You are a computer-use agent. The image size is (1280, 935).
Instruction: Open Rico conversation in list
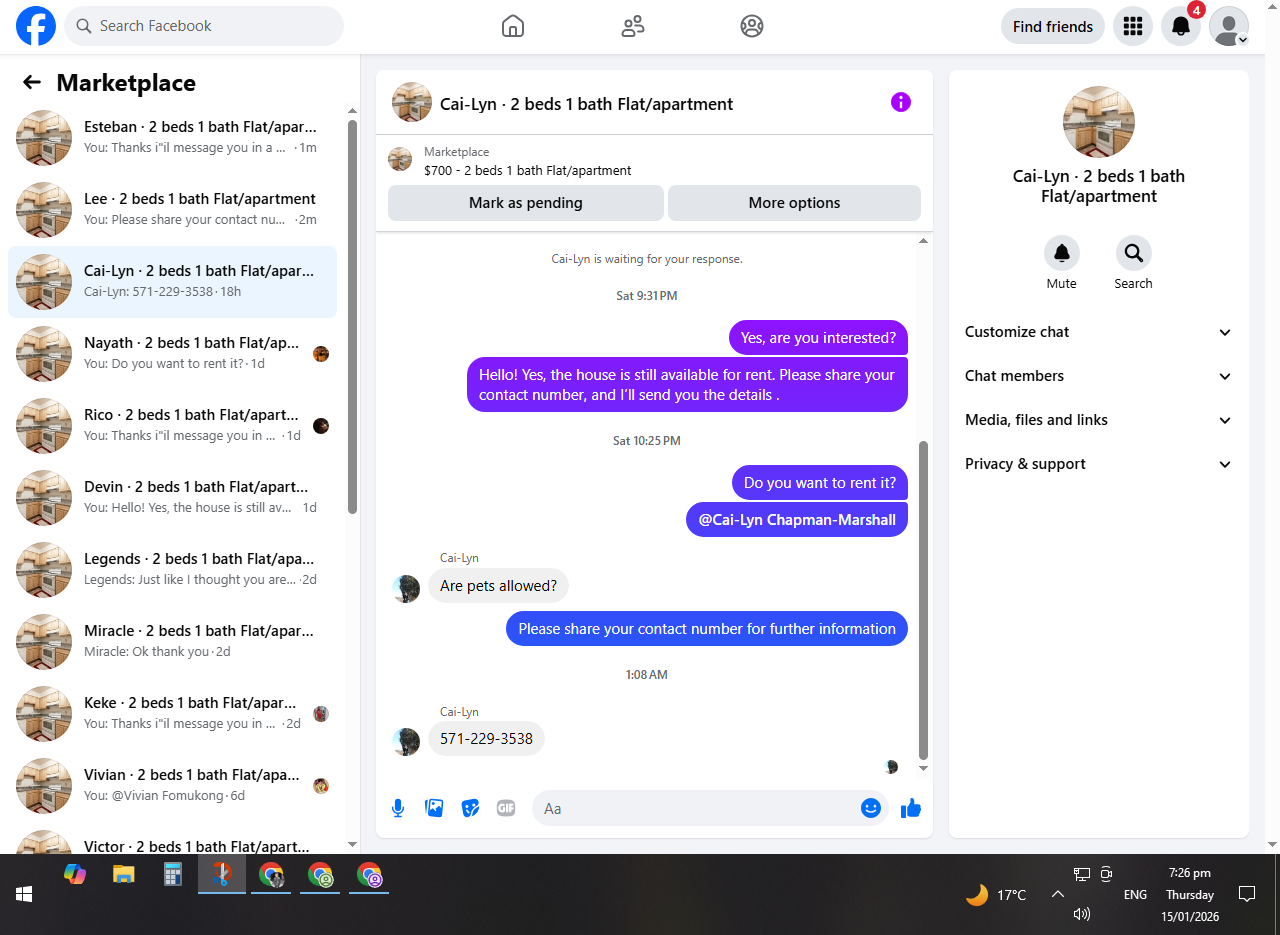172,426
